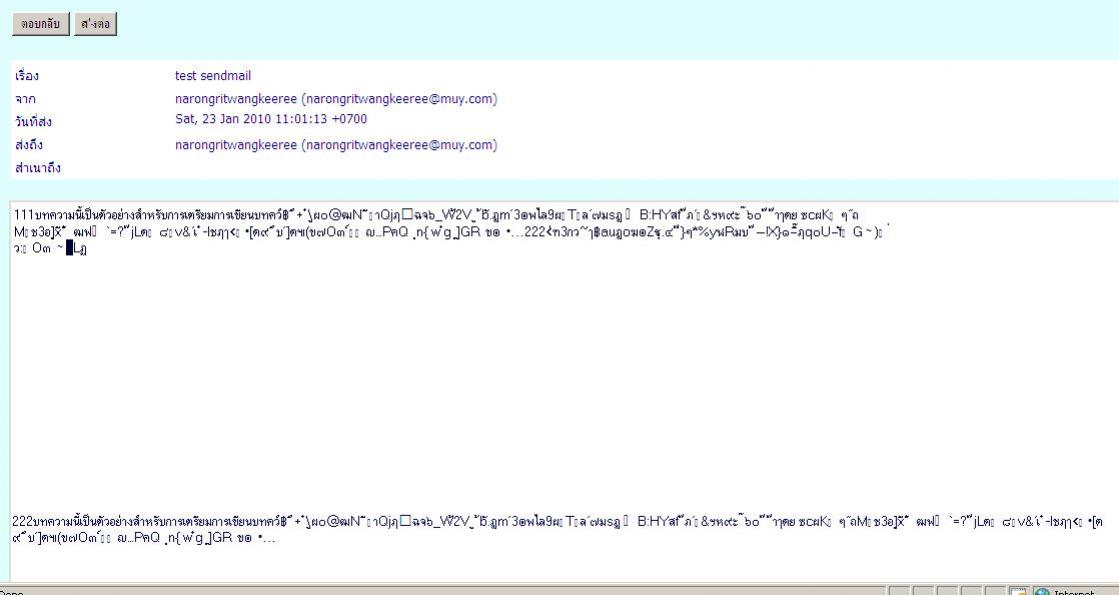Click the recipient address next to ส่งถึง

(x=336, y=145)
